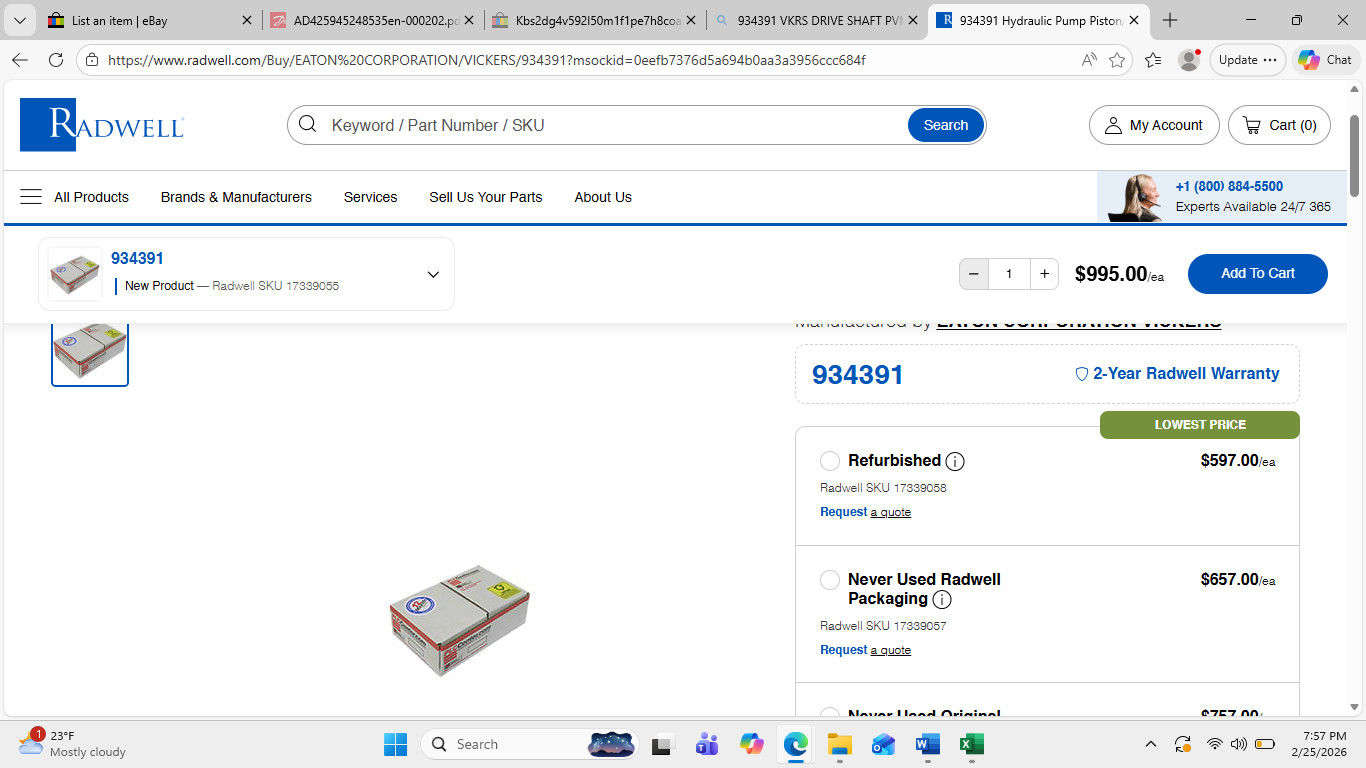This screenshot has height=768, width=1366.
Task: Click the Add To Cart button
Action: pyautogui.click(x=1257, y=274)
